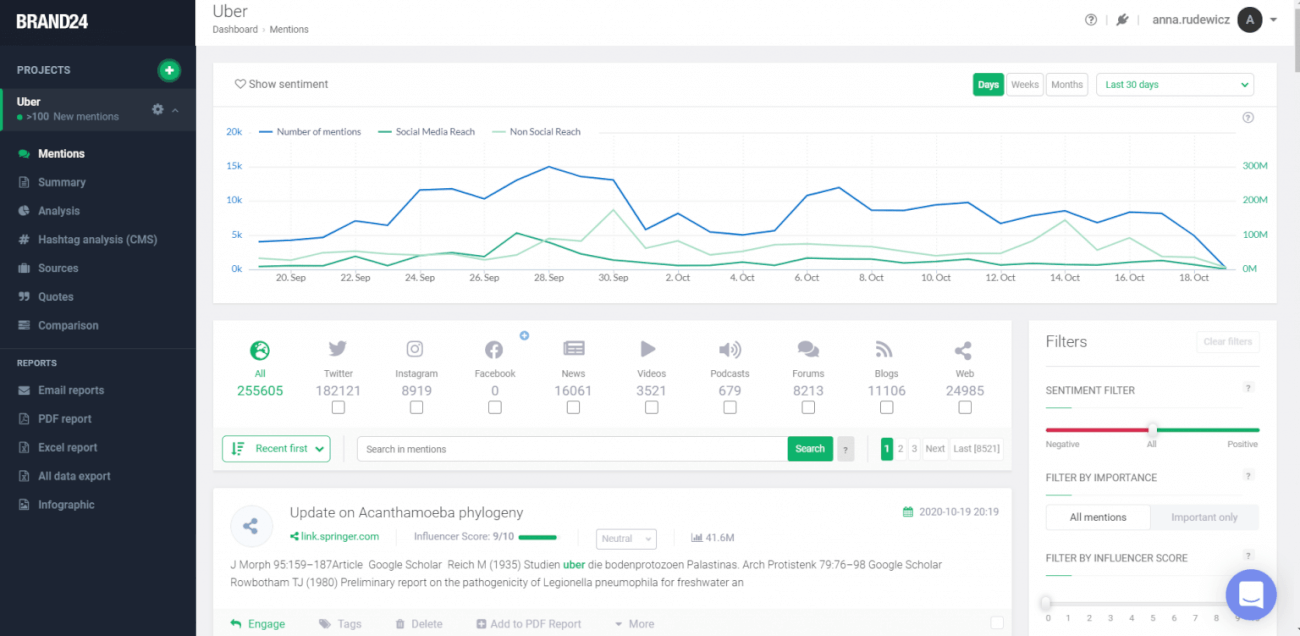1300x636 pixels.
Task: Click the Instagram source icon
Action: pyautogui.click(x=416, y=349)
